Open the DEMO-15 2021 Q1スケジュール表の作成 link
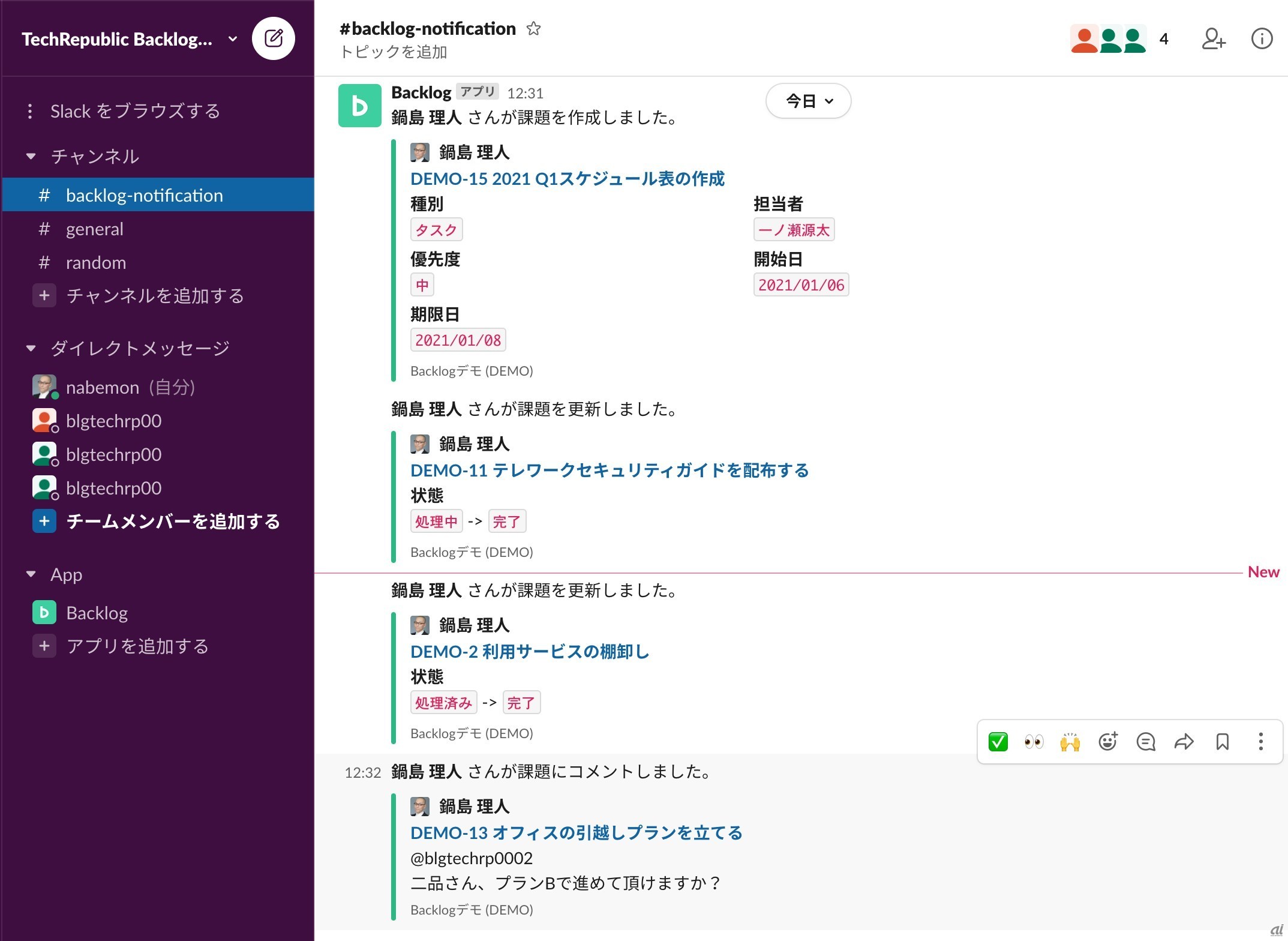The image size is (1288, 941). pos(567,179)
